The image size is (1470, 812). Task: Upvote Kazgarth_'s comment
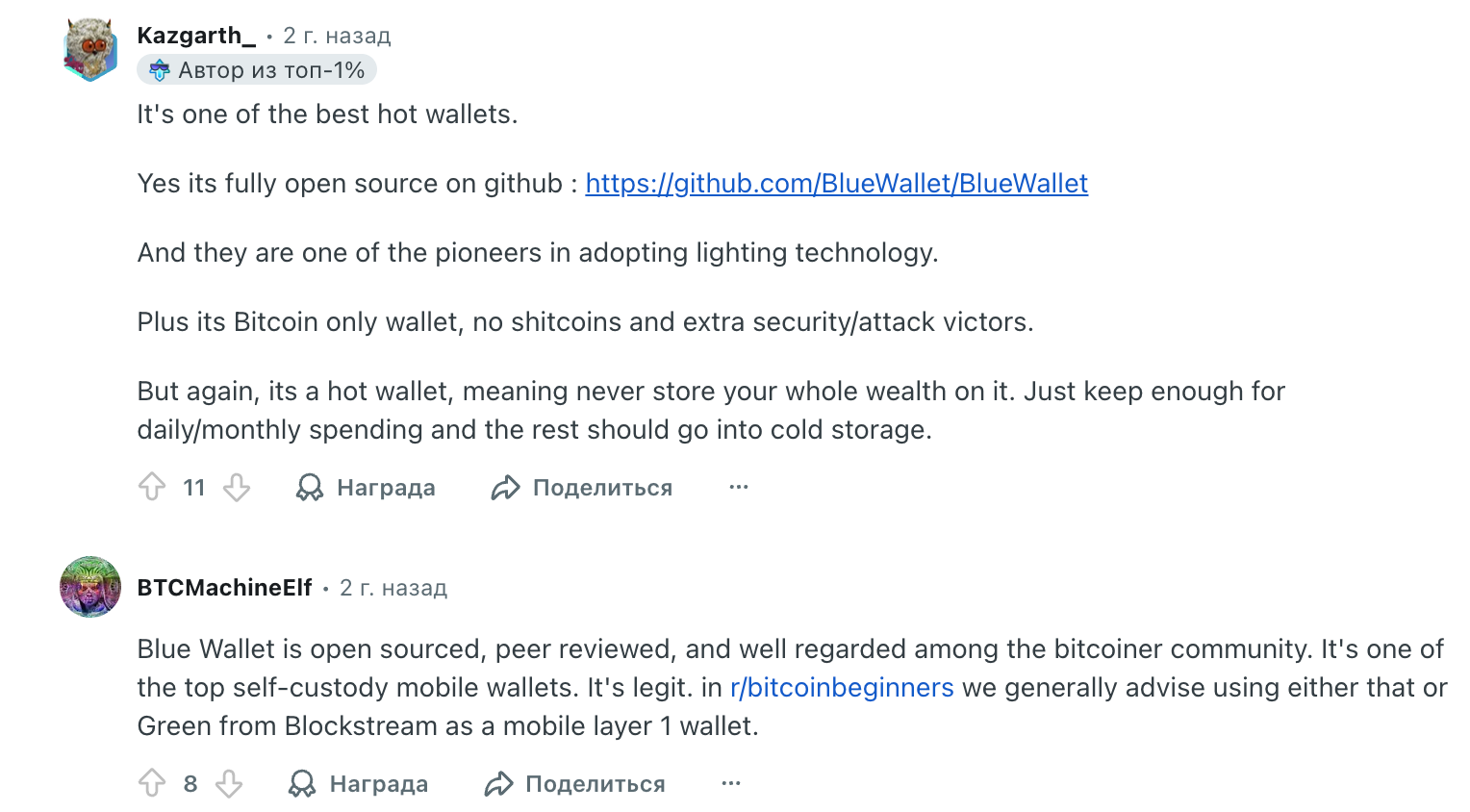[152, 488]
